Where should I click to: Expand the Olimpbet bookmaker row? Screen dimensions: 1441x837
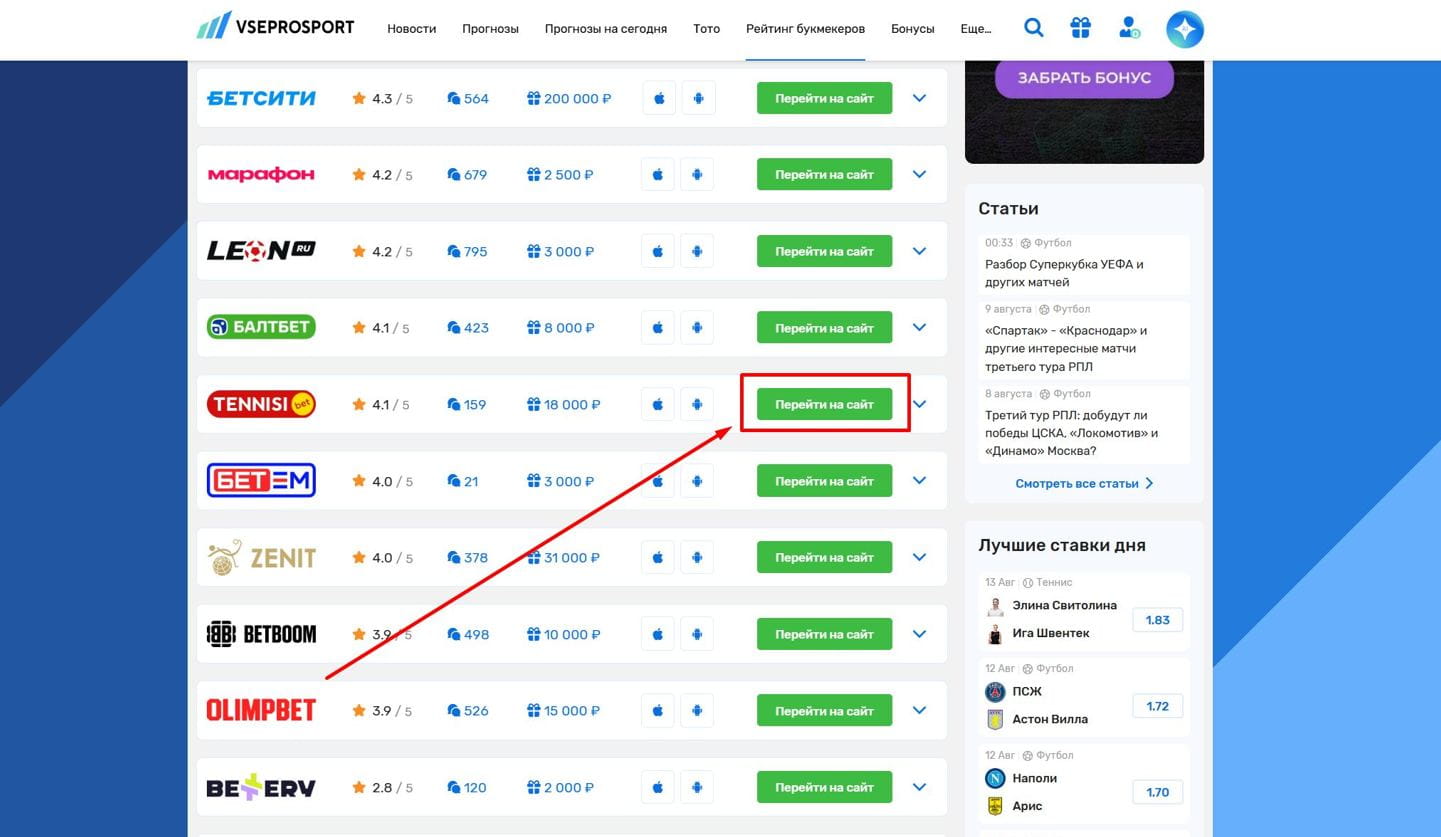pyautogui.click(x=920, y=711)
